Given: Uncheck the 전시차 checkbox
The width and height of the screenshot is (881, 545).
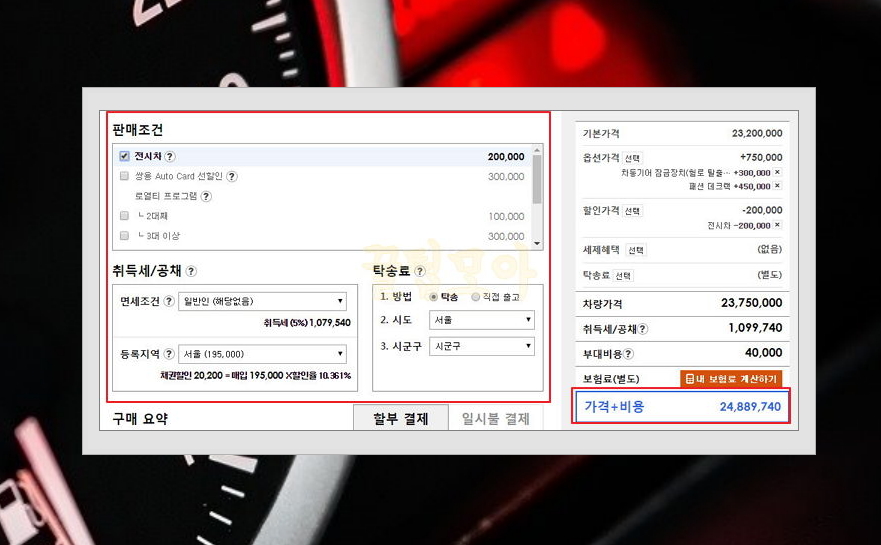Looking at the screenshot, I should coord(124,156).
